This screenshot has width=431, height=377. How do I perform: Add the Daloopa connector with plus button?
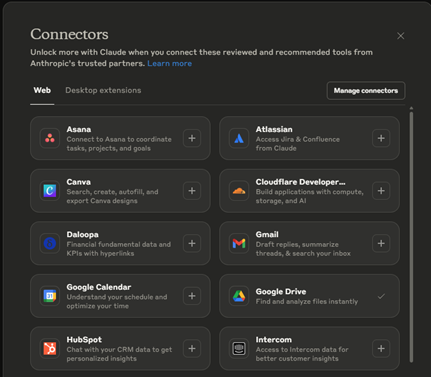coord(192,243)
